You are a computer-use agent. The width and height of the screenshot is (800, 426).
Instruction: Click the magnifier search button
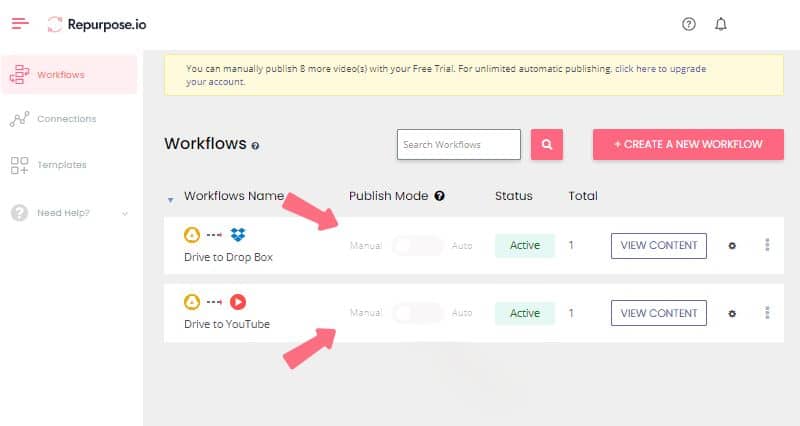546,144
